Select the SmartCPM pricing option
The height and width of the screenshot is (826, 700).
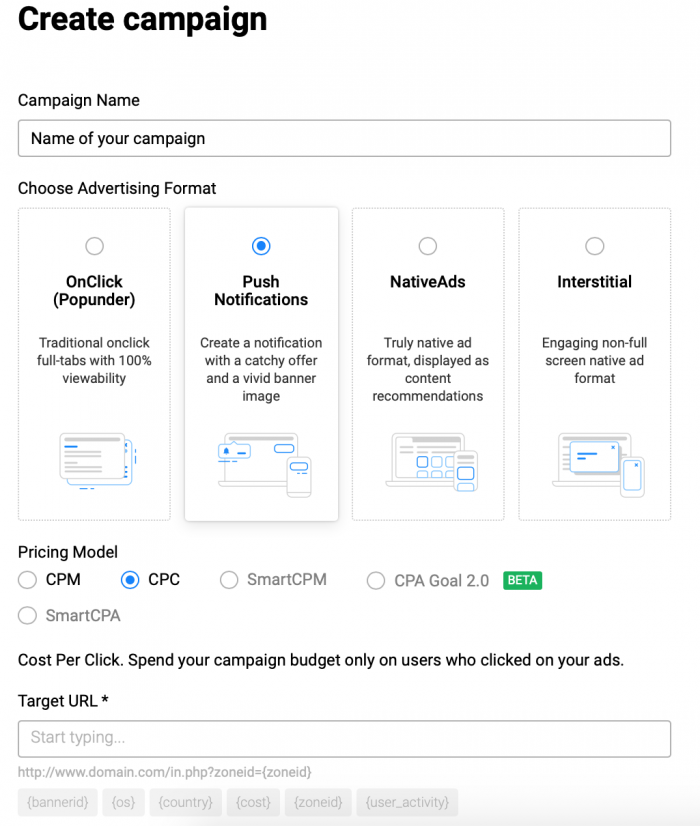click(x=229, y=580)
